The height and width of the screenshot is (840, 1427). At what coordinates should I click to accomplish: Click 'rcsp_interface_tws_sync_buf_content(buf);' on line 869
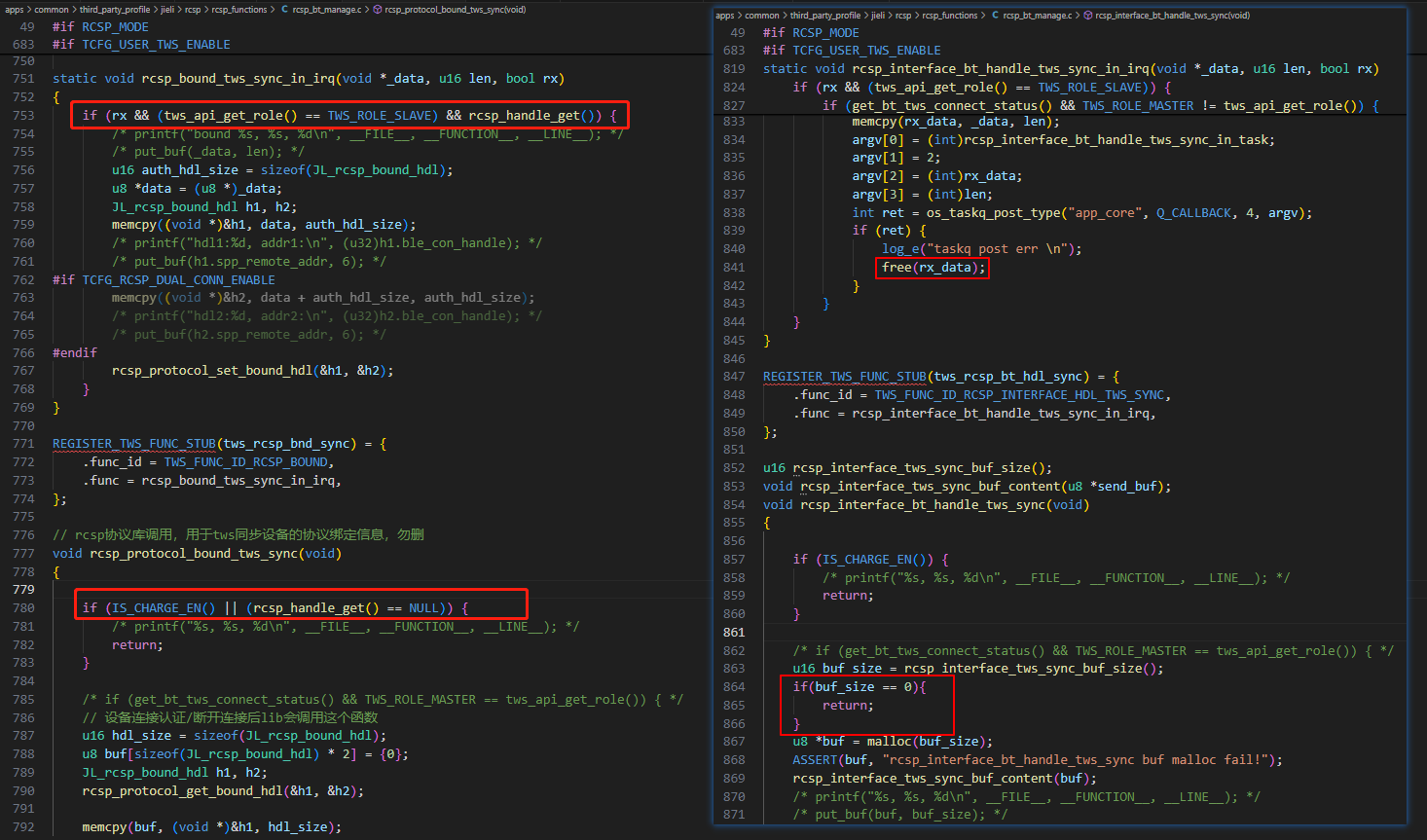coord(944,778)
